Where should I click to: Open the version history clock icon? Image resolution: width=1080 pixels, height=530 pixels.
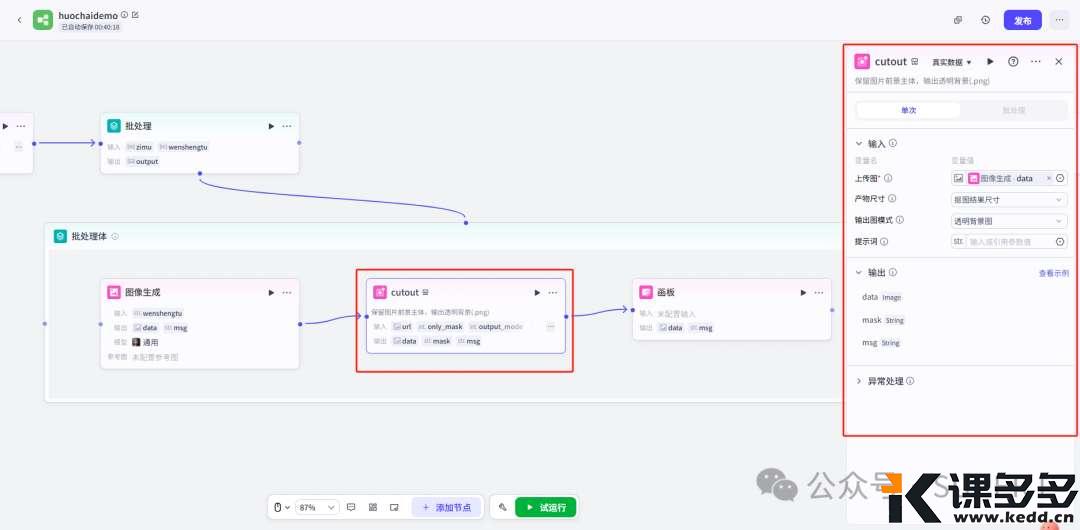pos(985,20)
